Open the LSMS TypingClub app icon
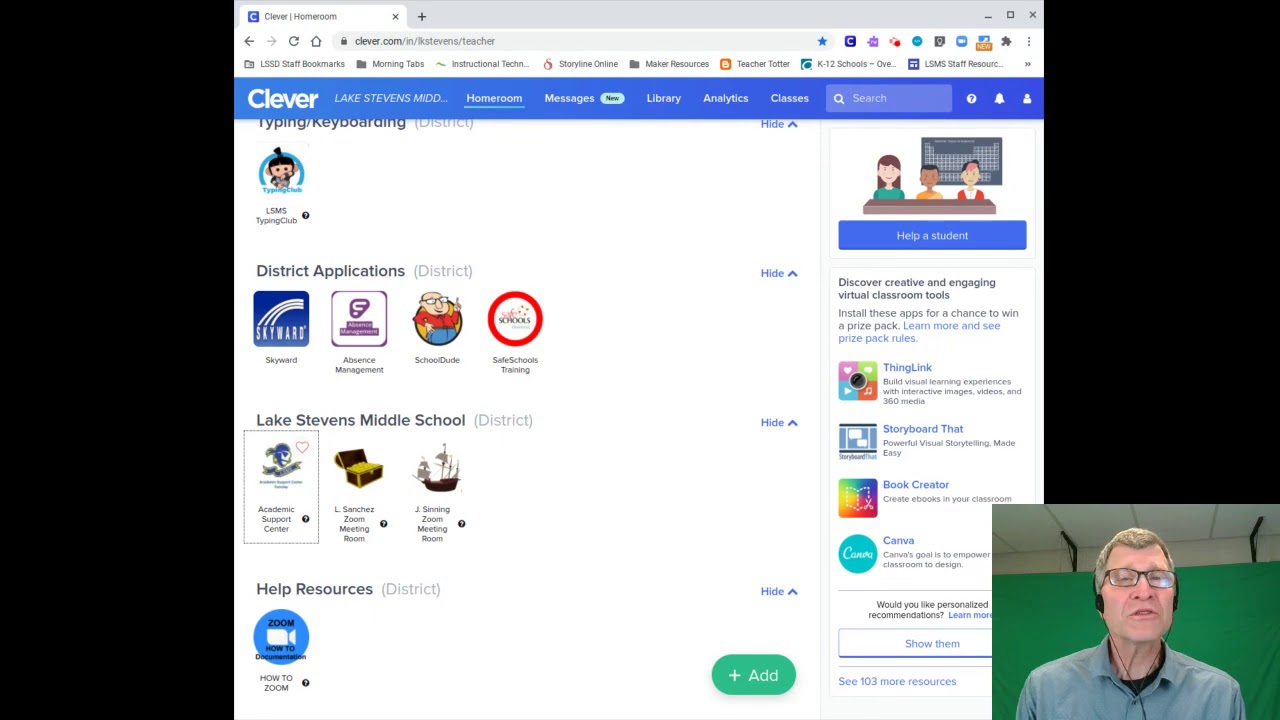Screen dimensions: 1280x720 pyautogui.click(x=281, y=172)
